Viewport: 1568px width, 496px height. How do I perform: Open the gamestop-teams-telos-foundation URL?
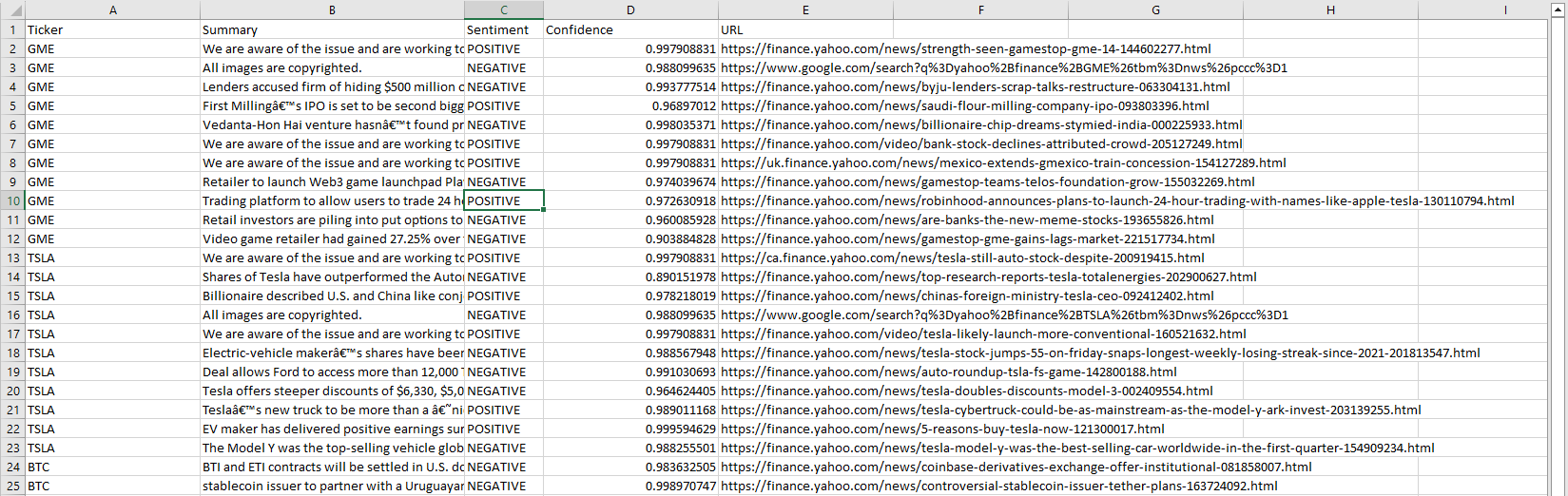coord(987,181)
